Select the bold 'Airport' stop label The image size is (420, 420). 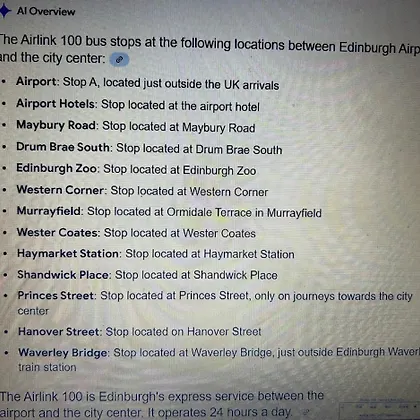click(36, 81)
